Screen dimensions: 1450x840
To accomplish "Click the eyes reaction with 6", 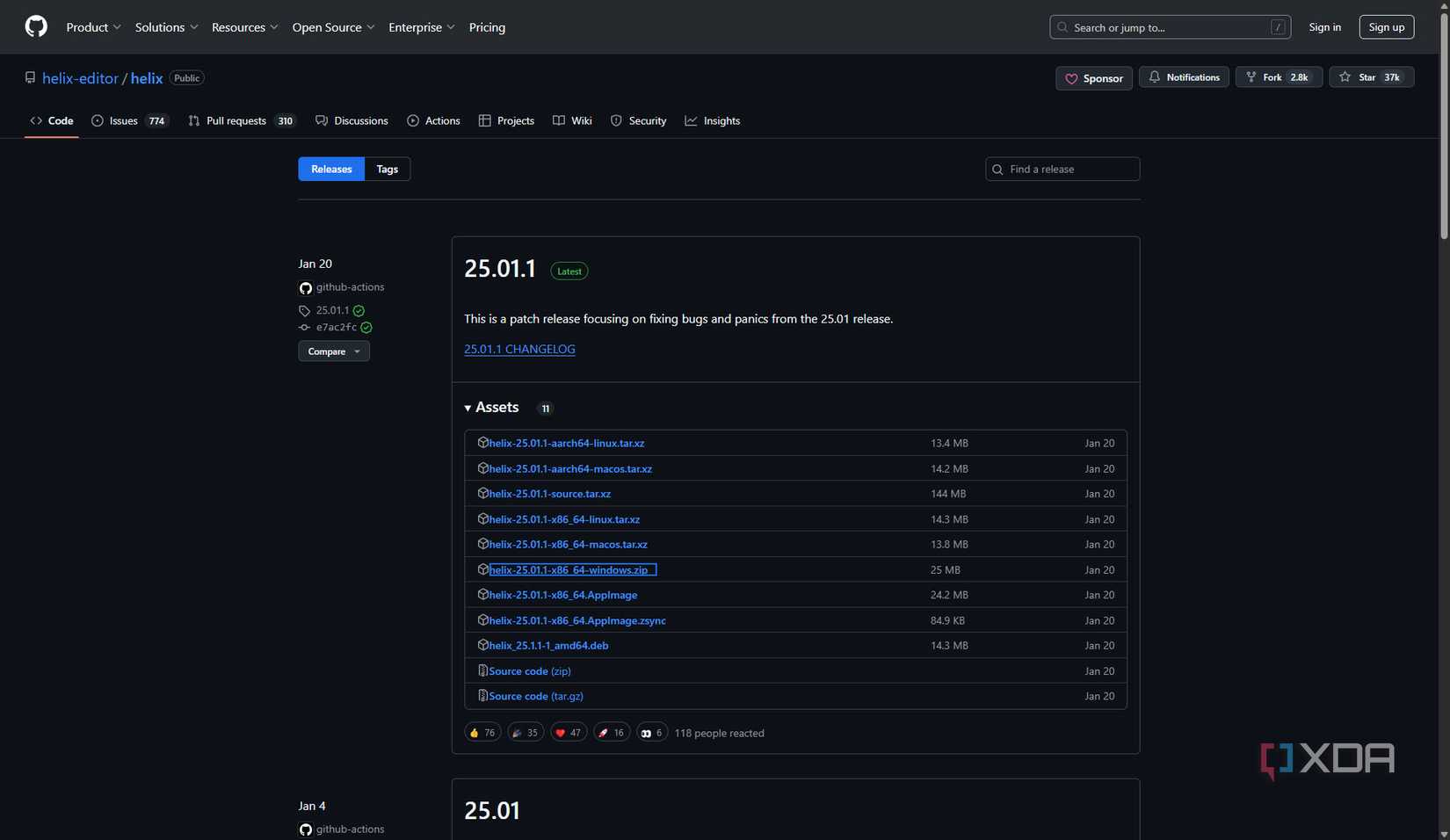I will [651, 733].
